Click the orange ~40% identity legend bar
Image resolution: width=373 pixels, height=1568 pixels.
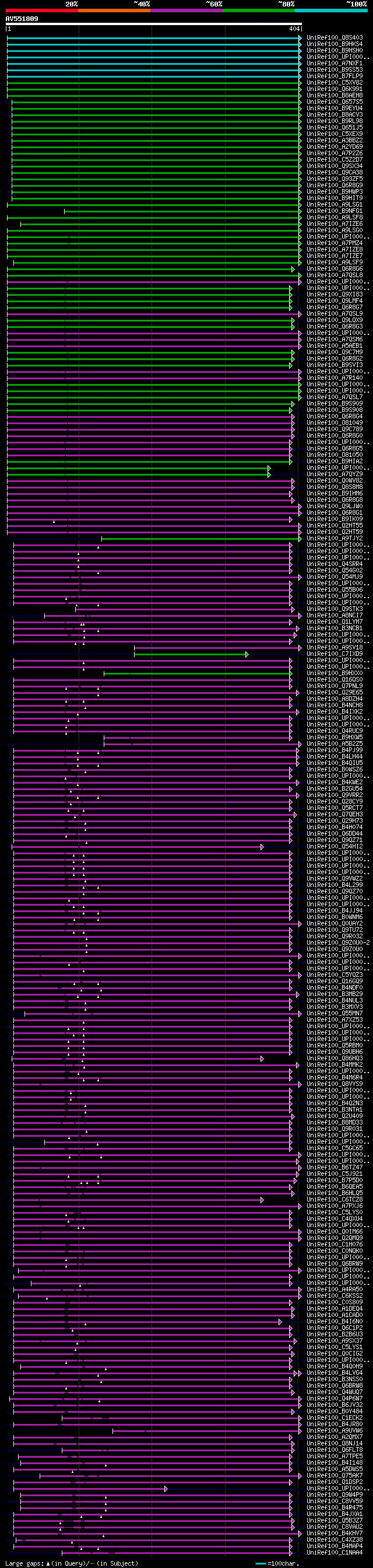114,11
